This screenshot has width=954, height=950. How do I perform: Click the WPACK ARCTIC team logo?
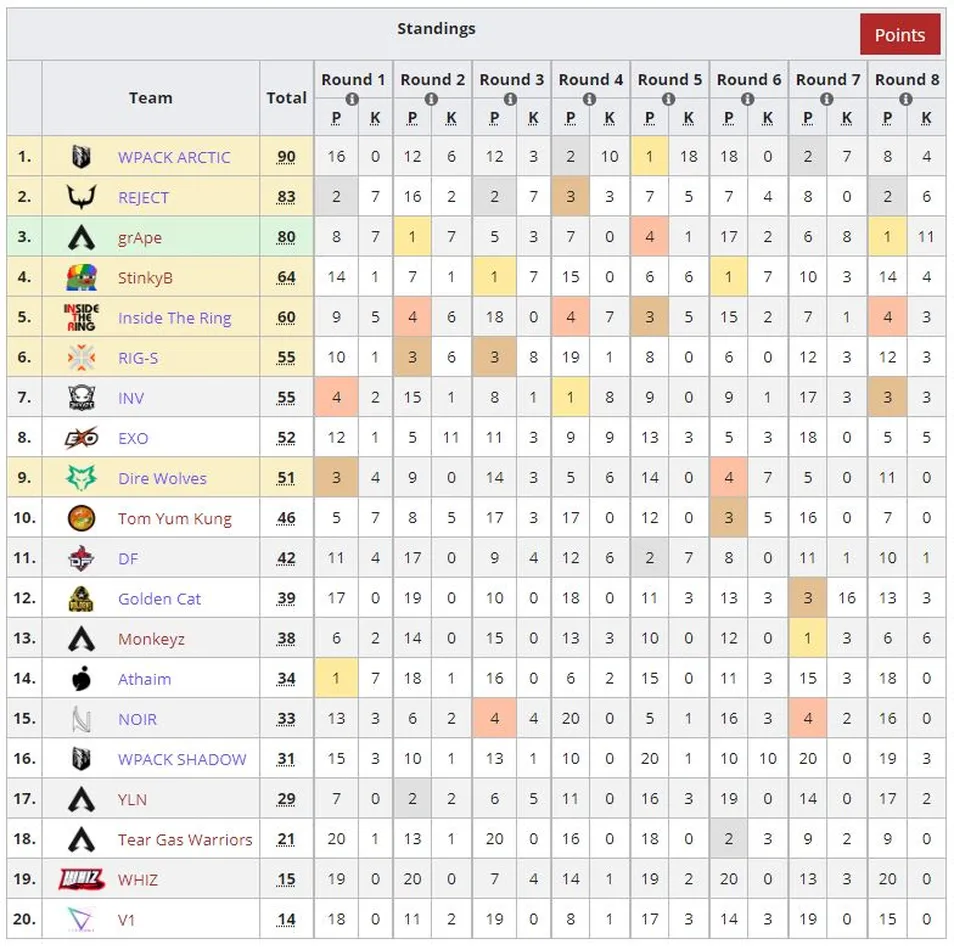(81, 157)
